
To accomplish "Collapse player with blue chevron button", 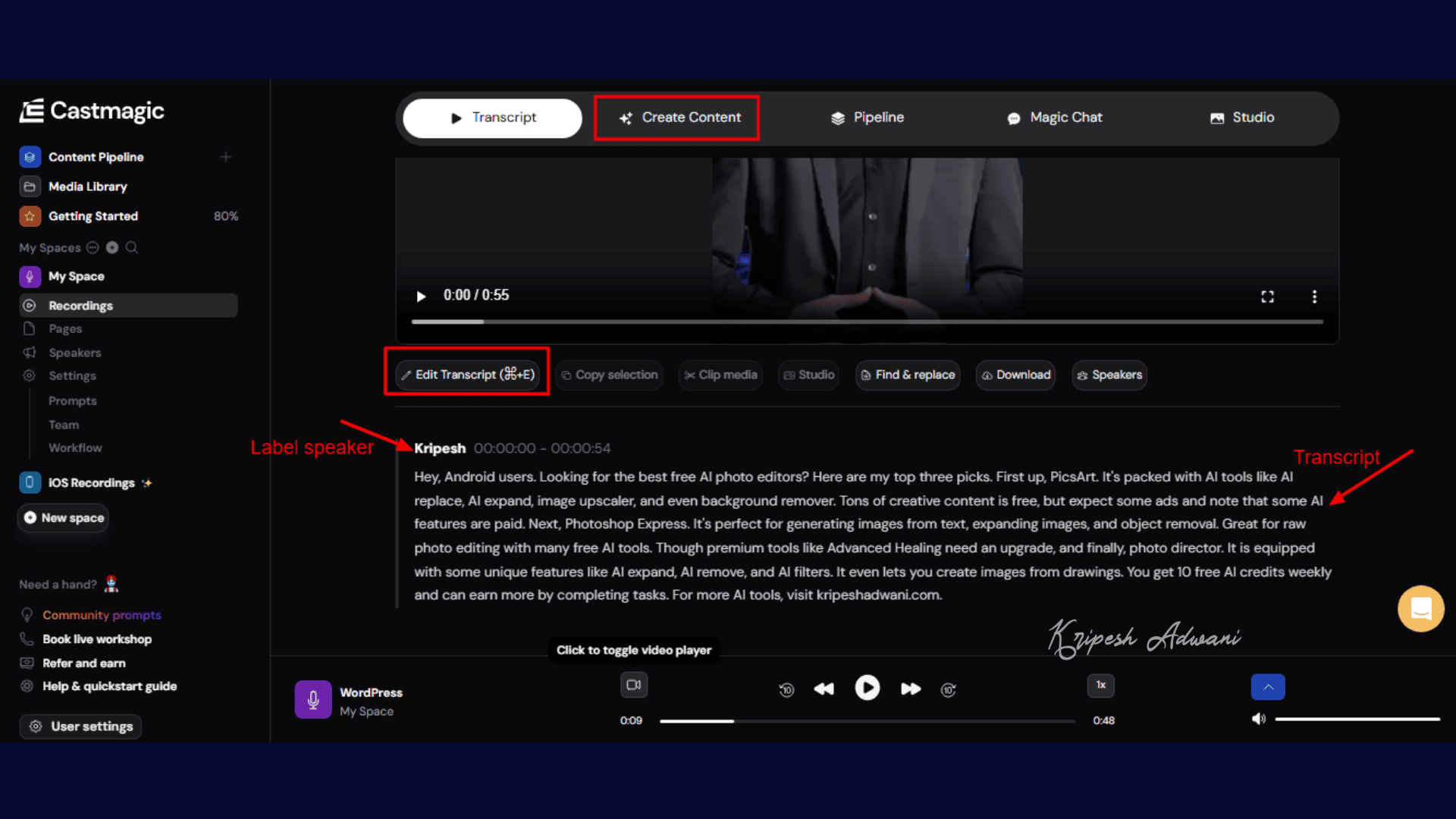I will tap(1268, 687).
